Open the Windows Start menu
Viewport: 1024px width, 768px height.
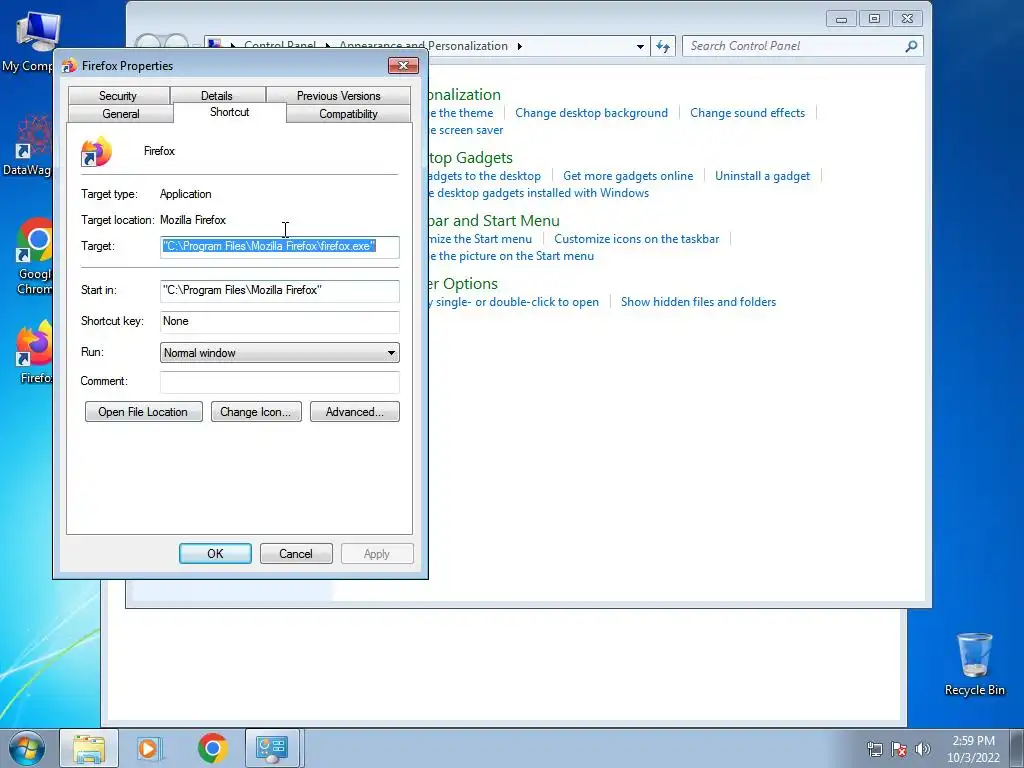pyautogui.click(x=27, y=748)
